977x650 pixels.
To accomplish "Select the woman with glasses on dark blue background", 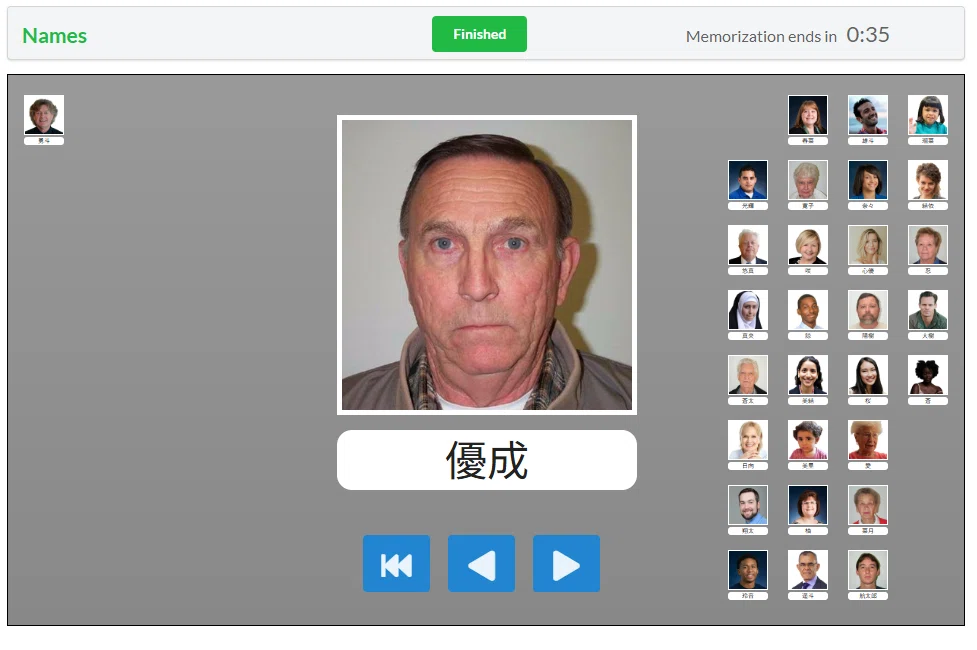I will pyautogui.click(x=808, y=505).
